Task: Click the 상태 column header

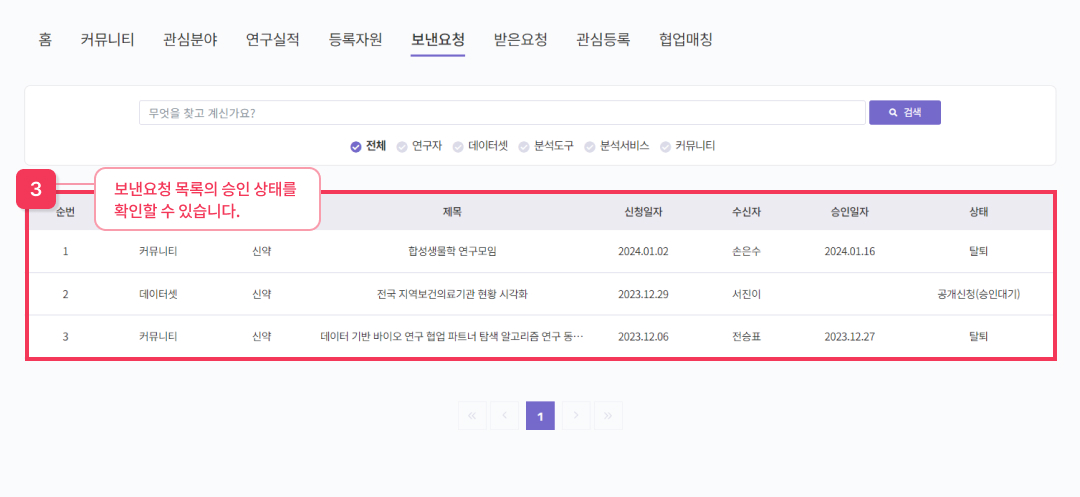Action: (978, 212)
